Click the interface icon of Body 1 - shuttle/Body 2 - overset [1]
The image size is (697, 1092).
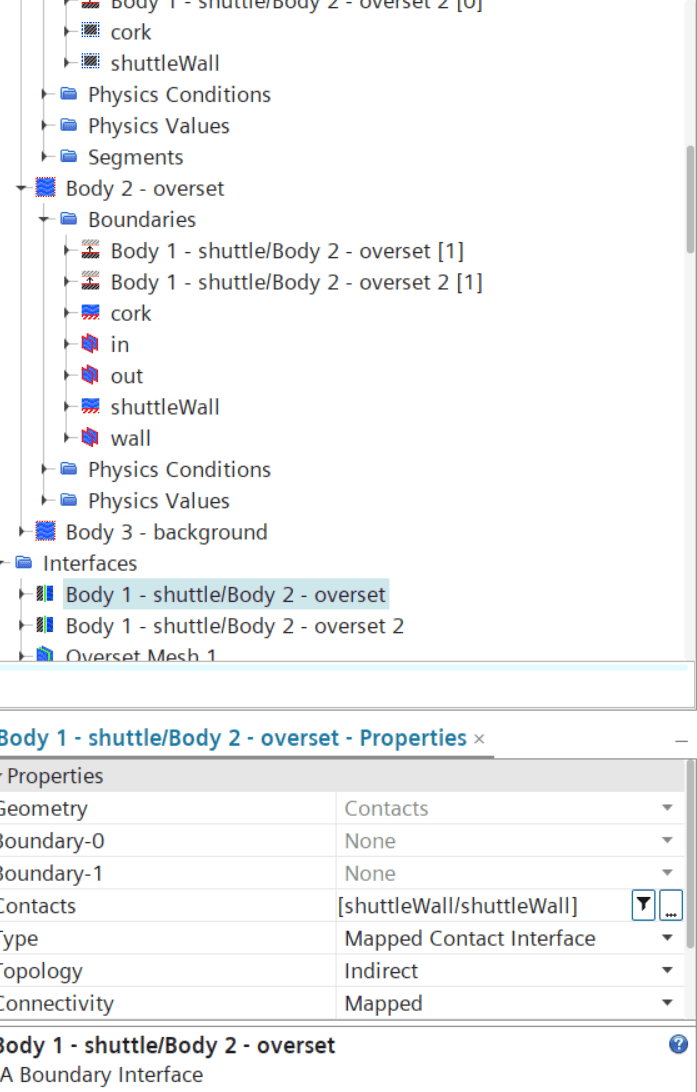point(91,250)
